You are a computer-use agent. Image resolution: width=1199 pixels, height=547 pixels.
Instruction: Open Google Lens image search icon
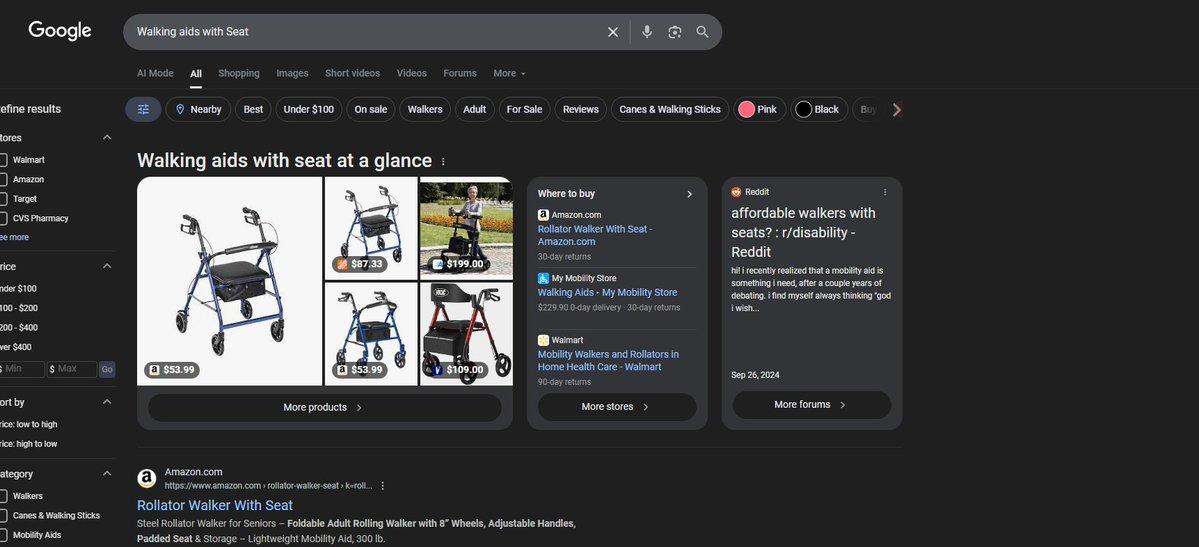(674, 32)
